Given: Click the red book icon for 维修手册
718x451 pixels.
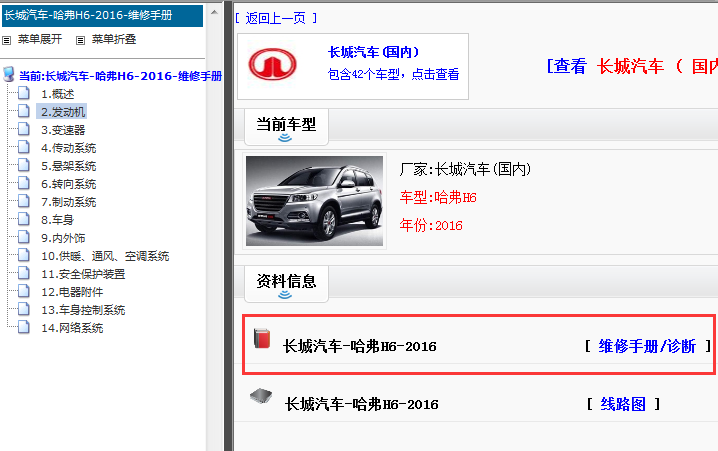Looking at the screenshot, I should [262, 338].
